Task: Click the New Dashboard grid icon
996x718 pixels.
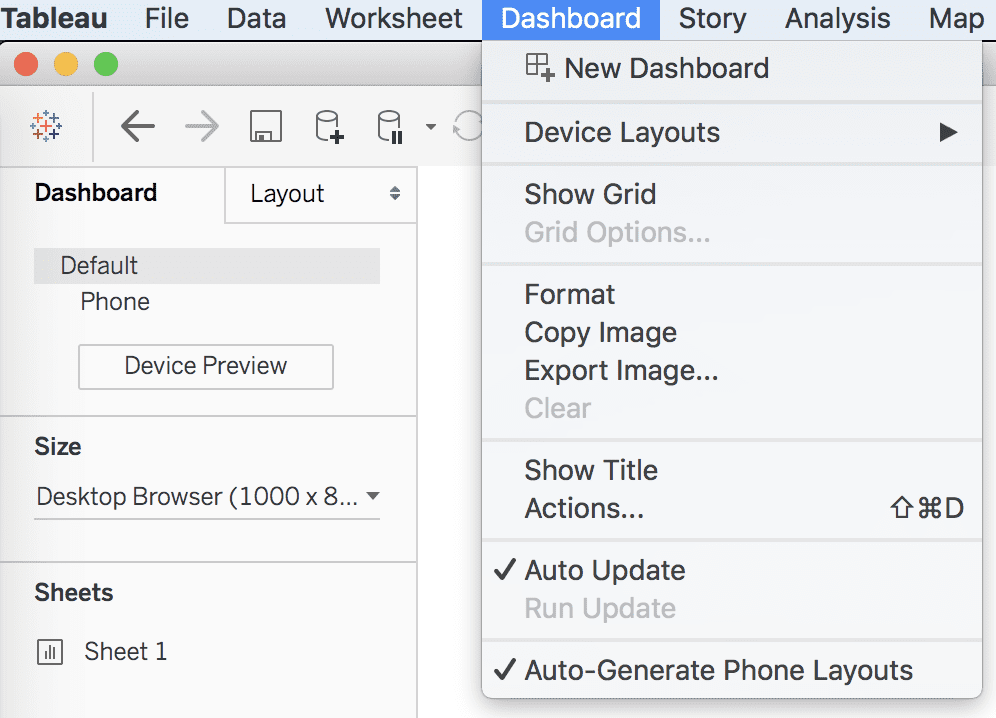Action: click(540, 68)
